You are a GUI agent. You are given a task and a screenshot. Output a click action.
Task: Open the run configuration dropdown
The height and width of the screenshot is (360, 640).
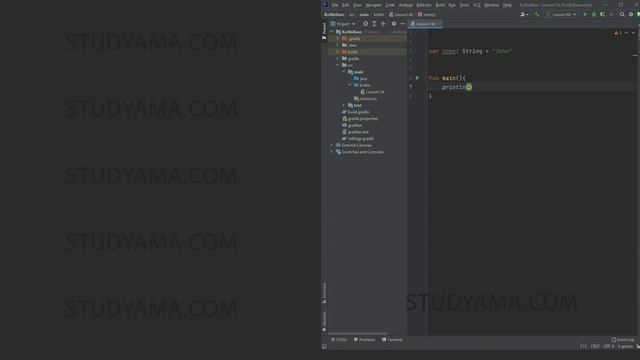562,14
